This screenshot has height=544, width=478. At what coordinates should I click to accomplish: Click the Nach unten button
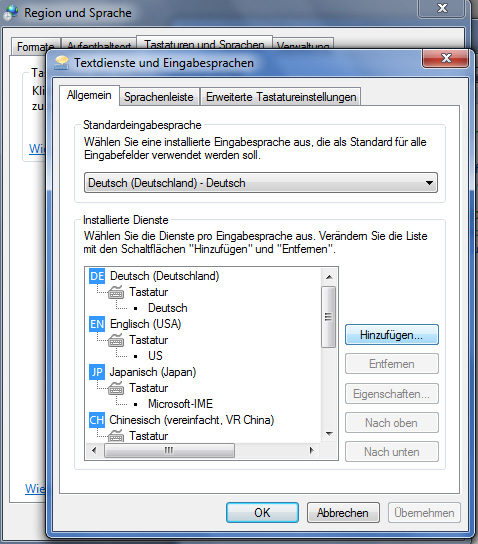point(392,452)
